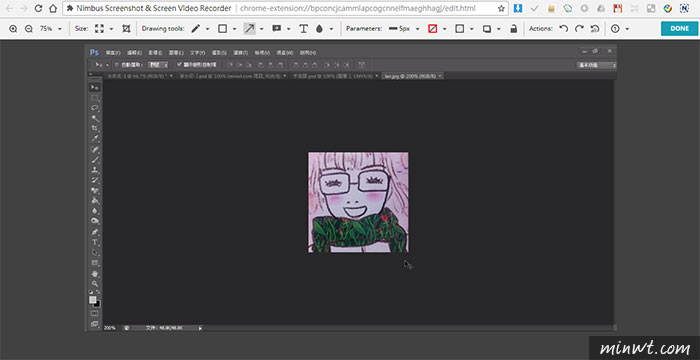Expand the stroke color picker arrow
700x360 pixels.
445,29
